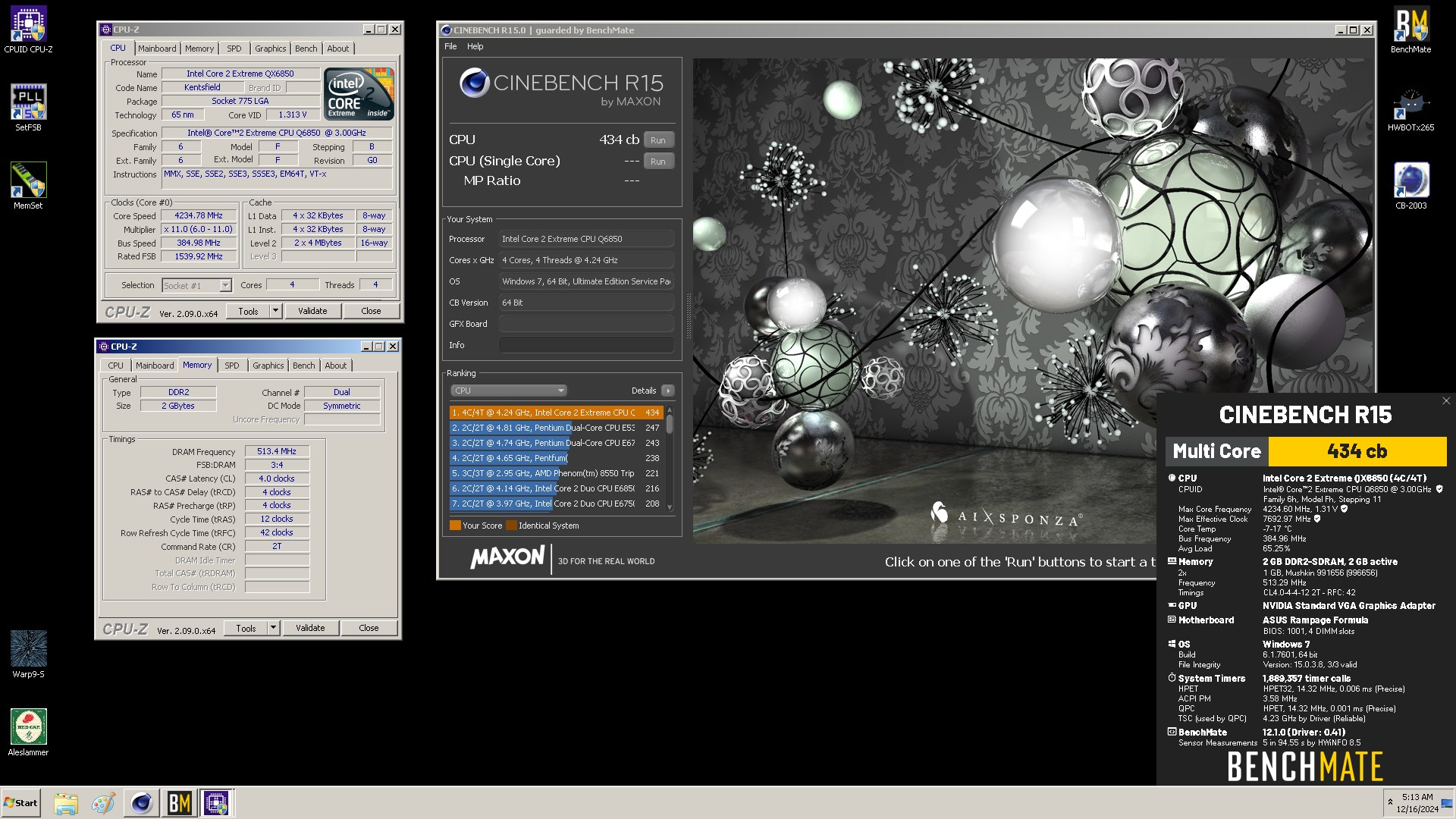Viewport: 1456px width, 819px height.
Task: Open the SPD tab in the bottom CPU-Z window
Action: (232, 366)
